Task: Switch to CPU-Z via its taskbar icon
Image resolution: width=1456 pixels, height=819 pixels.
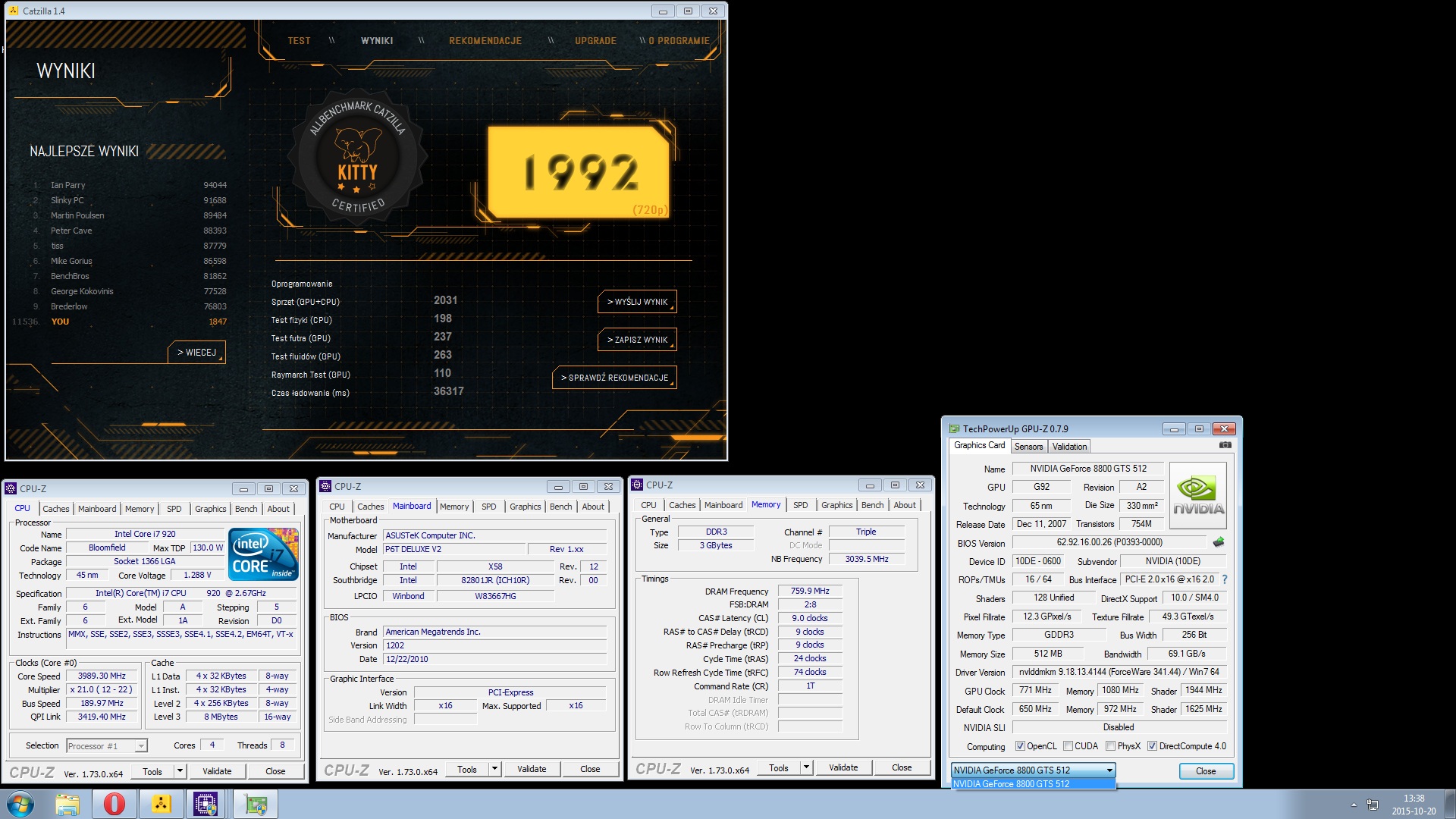Action: click(206, 804)
